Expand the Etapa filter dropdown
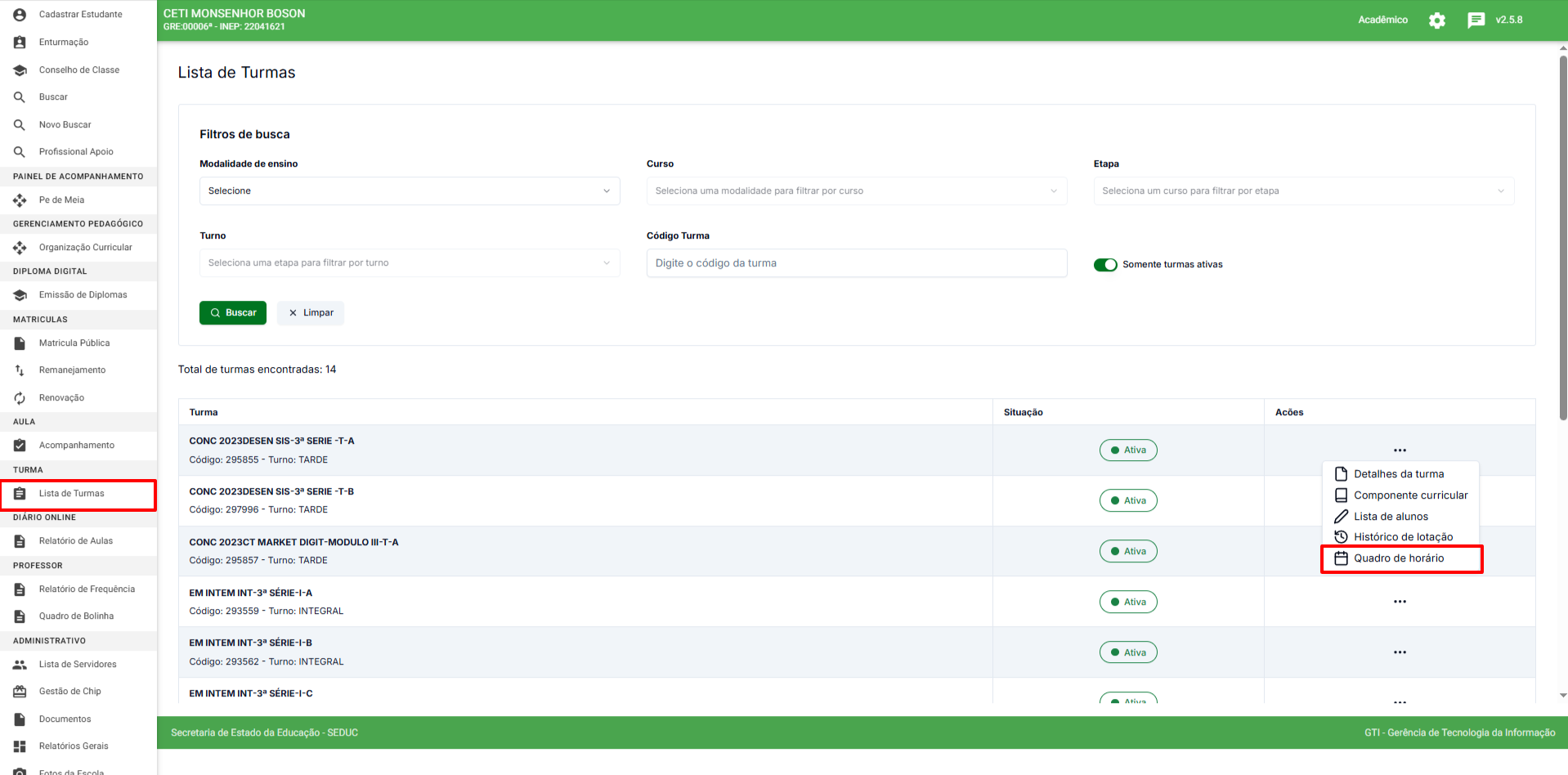 [1303, 191]
